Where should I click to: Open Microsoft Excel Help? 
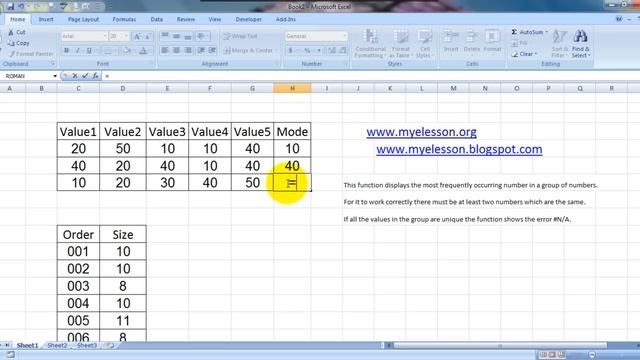[619, 19]
